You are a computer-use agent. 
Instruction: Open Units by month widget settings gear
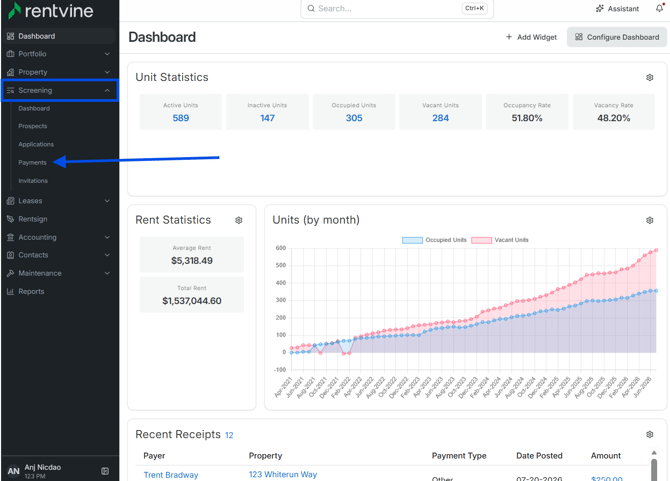pyautogui.click(x=649, y=220)
